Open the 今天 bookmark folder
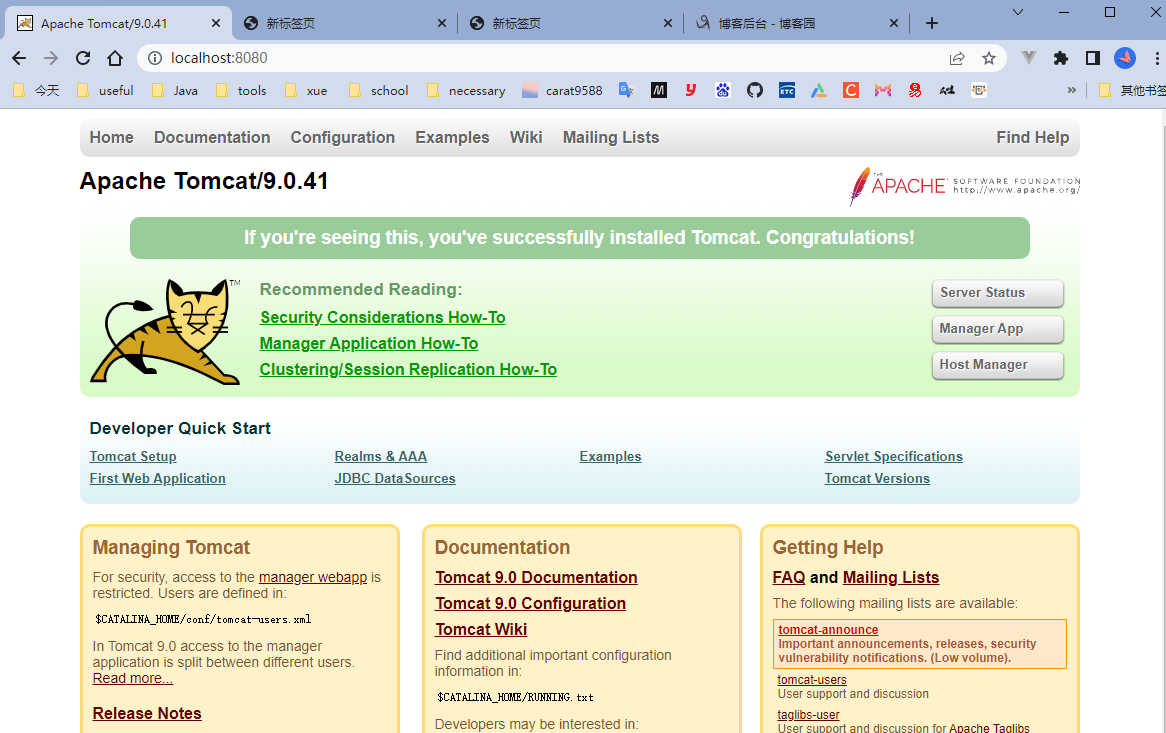Viewport: 1166px width, 733px height. pos(36,91)
